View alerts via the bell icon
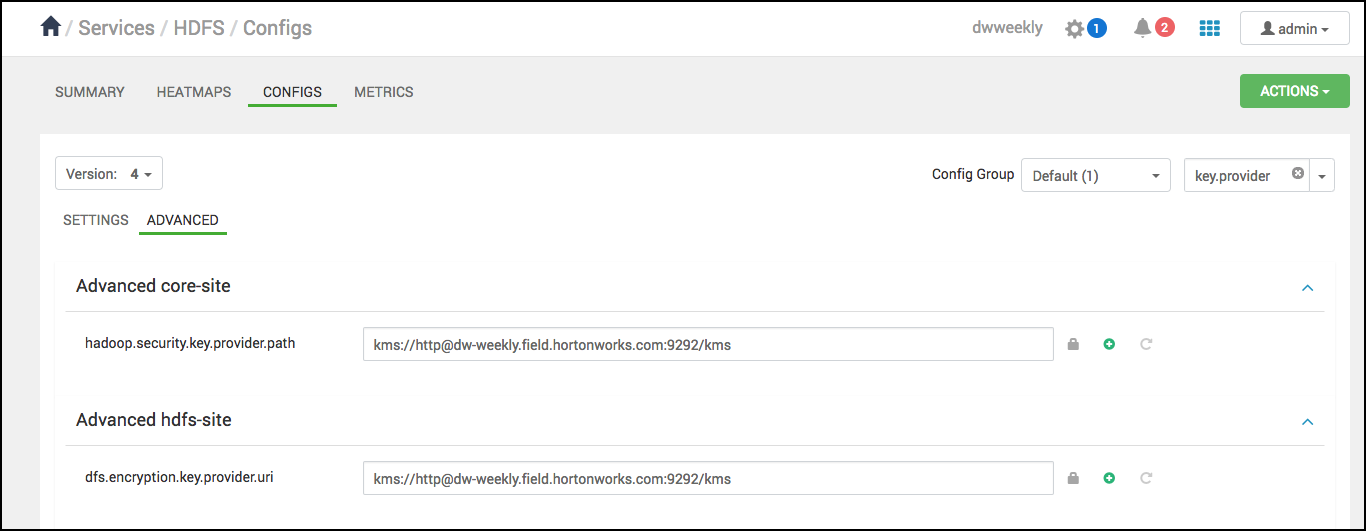Image resolution: width=1366 pixels, height=531 pixels. [x=1142, y=28]
